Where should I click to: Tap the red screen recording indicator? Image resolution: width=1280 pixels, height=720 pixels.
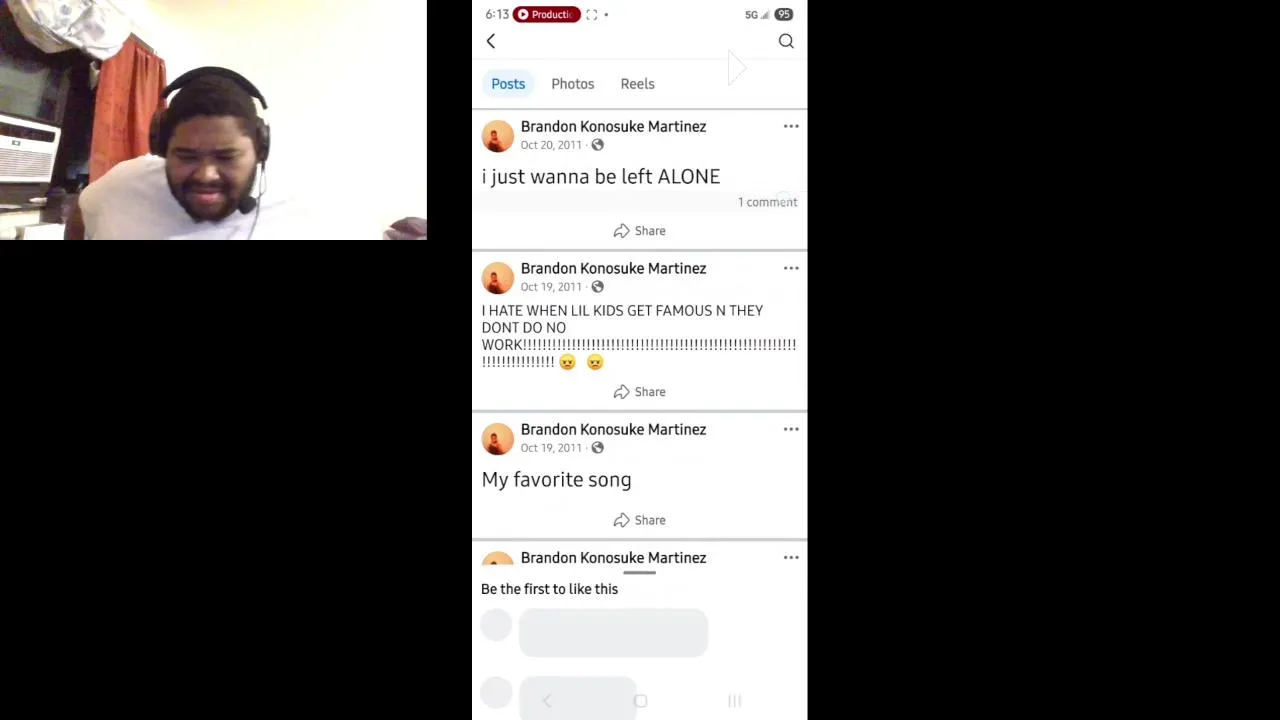point(546,14)
